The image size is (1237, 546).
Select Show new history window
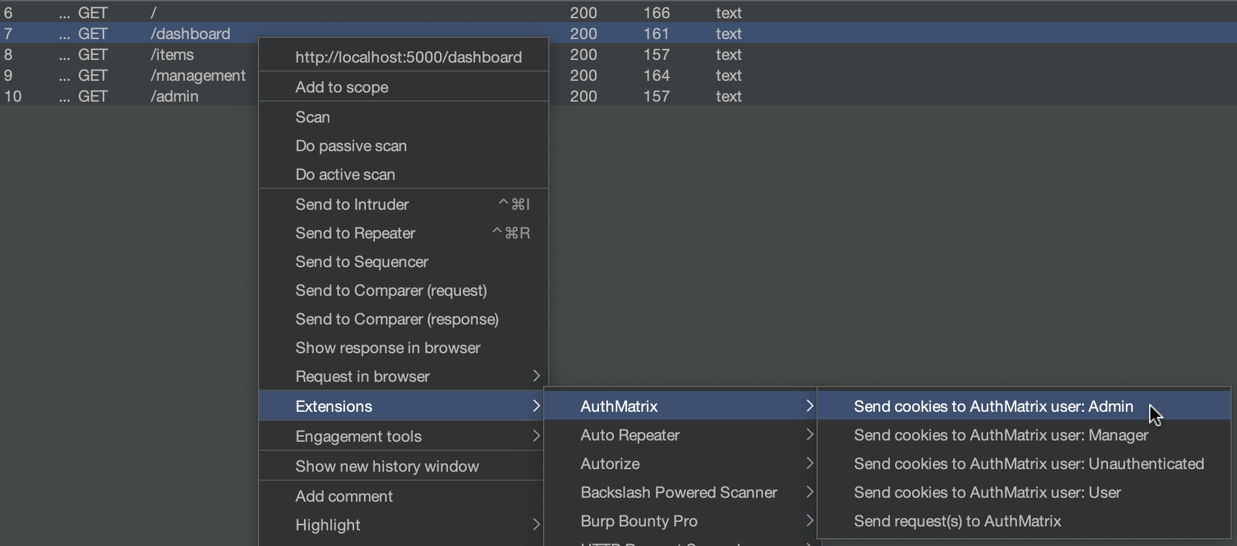pyautogui.click(x=403, y=466)
